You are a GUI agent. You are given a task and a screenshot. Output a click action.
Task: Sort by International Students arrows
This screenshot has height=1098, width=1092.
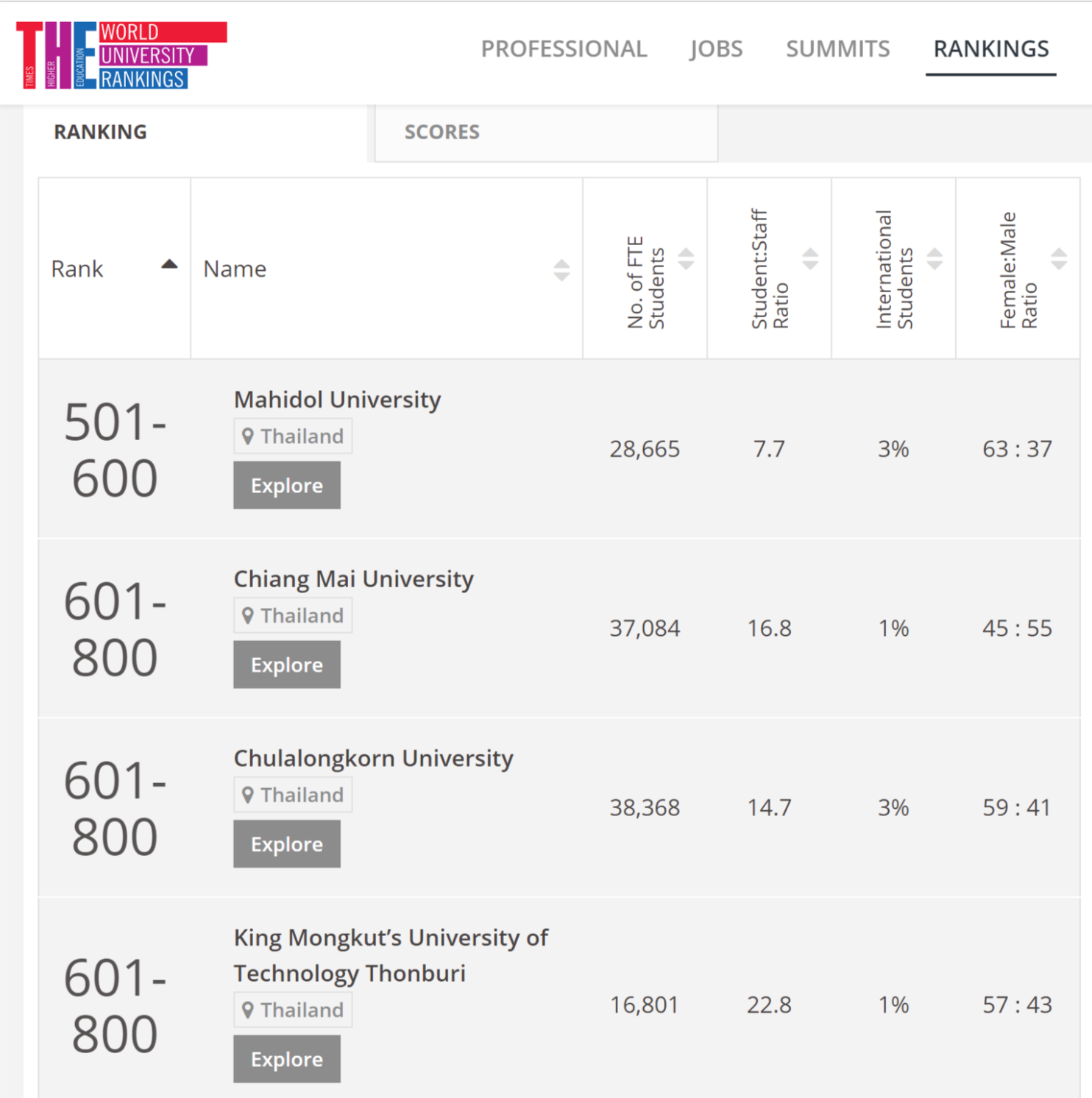point(935,259)
